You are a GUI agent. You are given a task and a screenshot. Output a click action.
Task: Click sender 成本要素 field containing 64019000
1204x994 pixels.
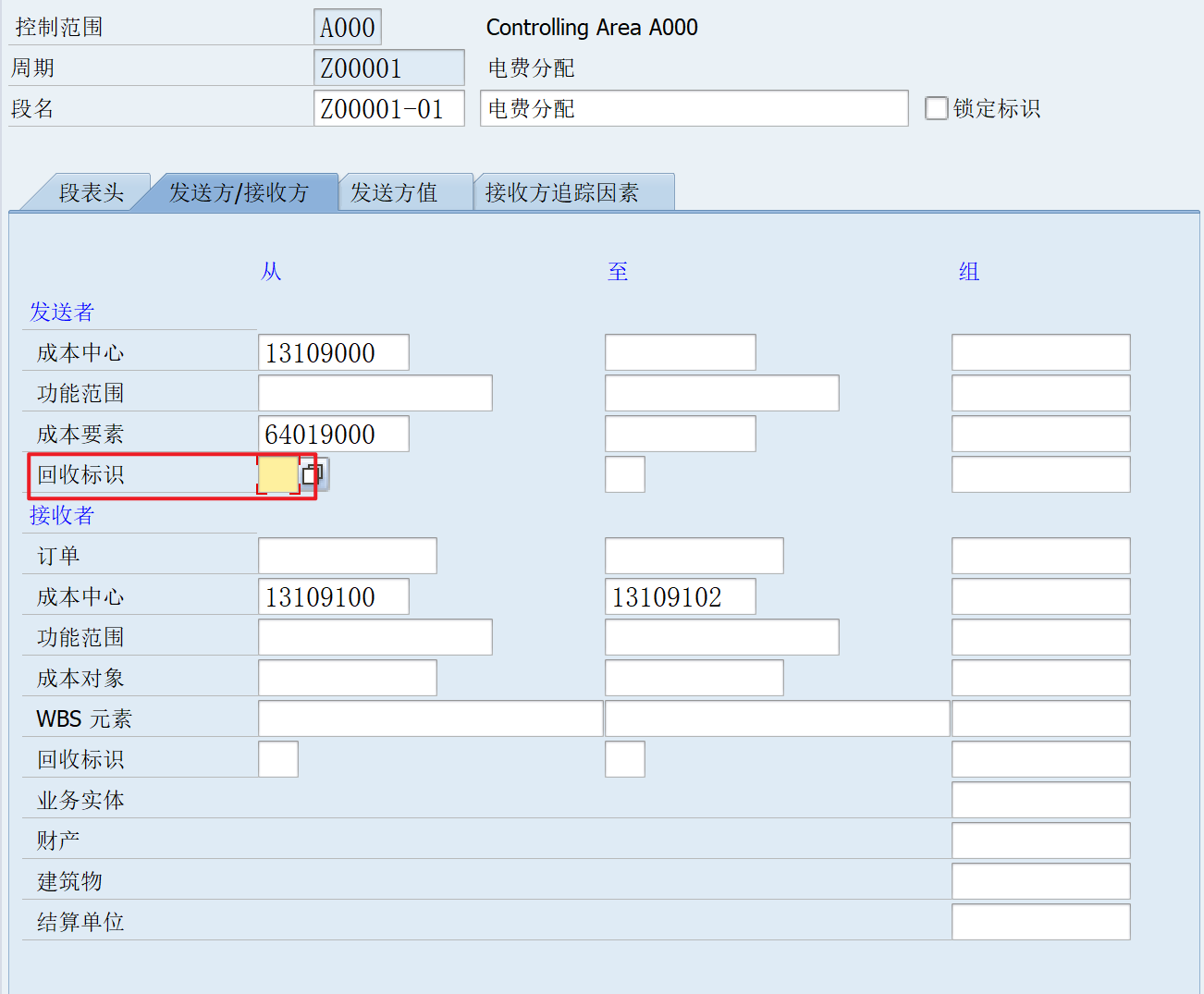(333, 433)
